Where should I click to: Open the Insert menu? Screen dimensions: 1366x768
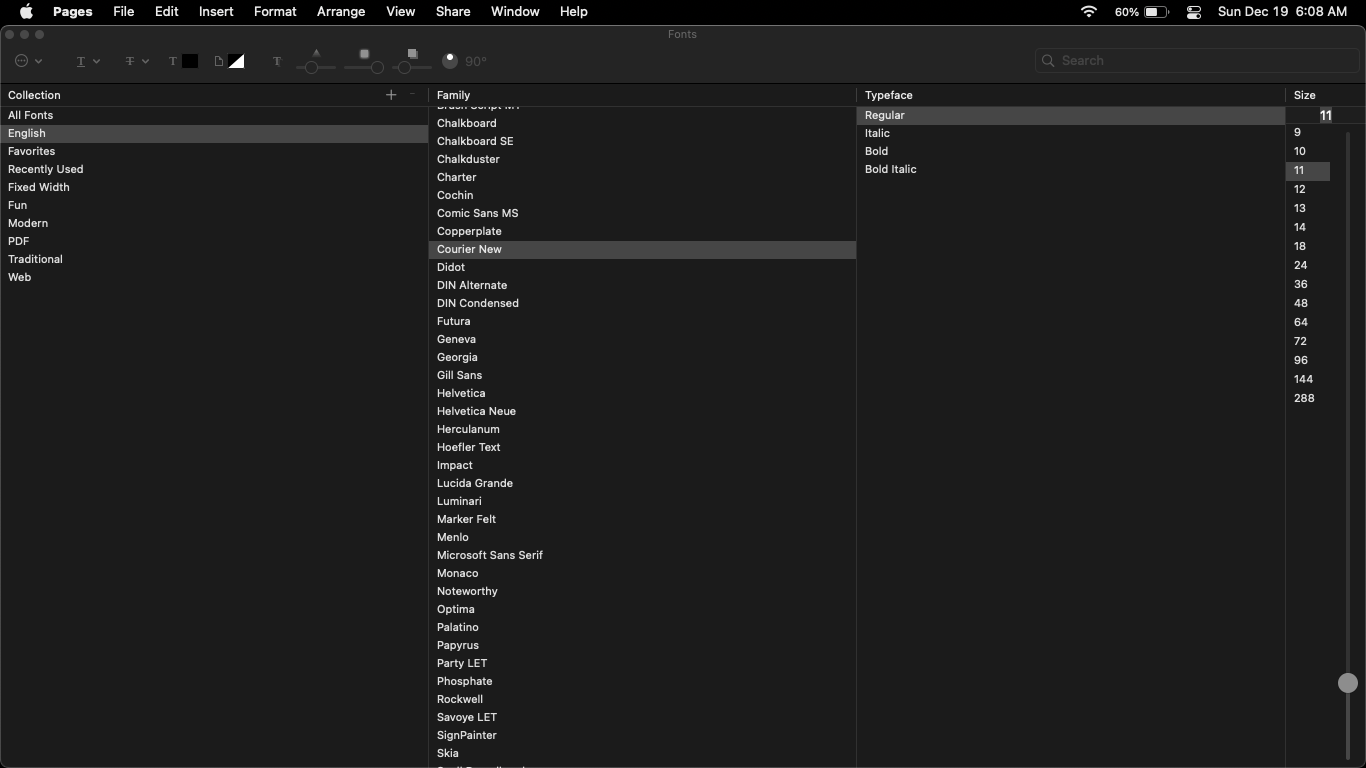point(216,12)
